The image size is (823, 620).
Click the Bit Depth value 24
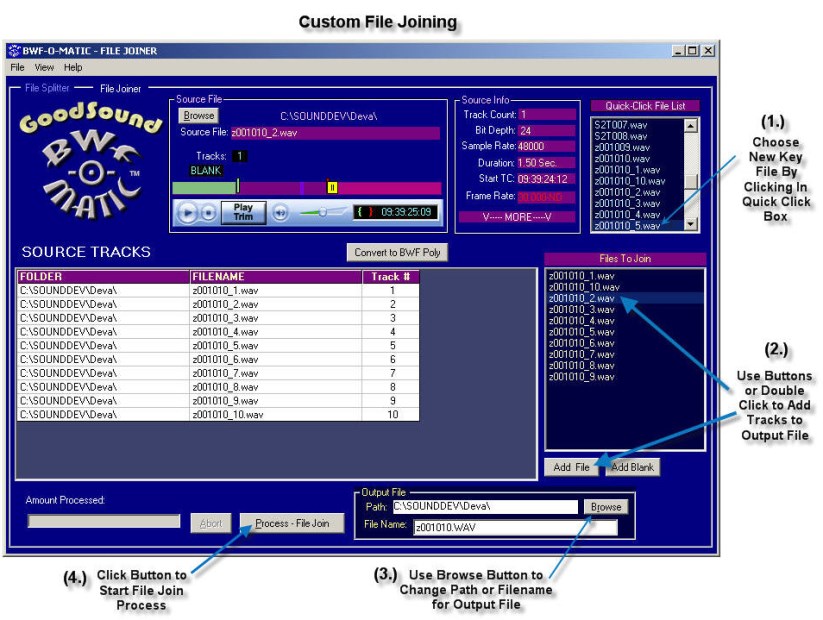(x=546, y=131)
